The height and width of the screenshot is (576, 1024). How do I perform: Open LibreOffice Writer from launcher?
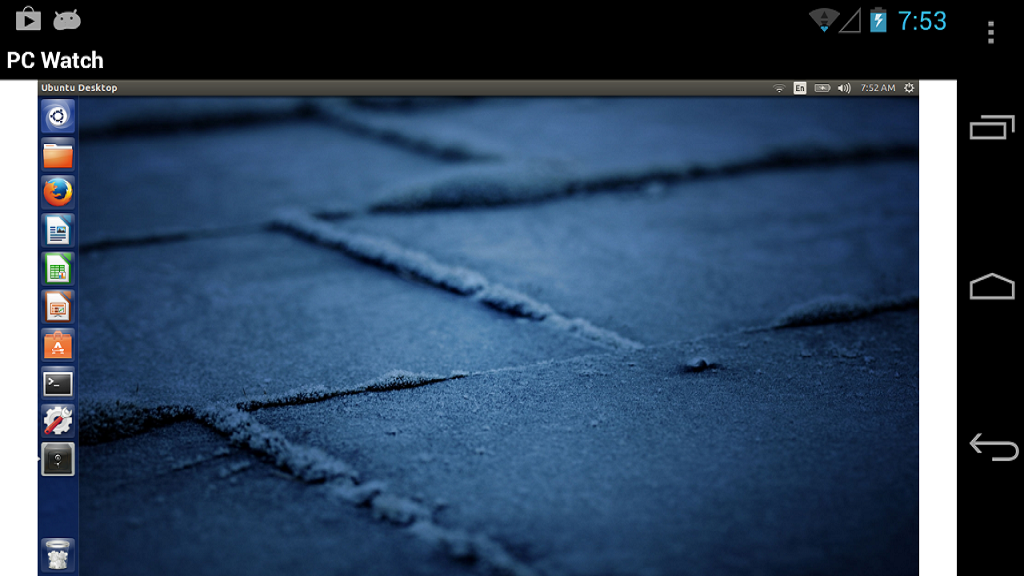(x=57, y=231)
